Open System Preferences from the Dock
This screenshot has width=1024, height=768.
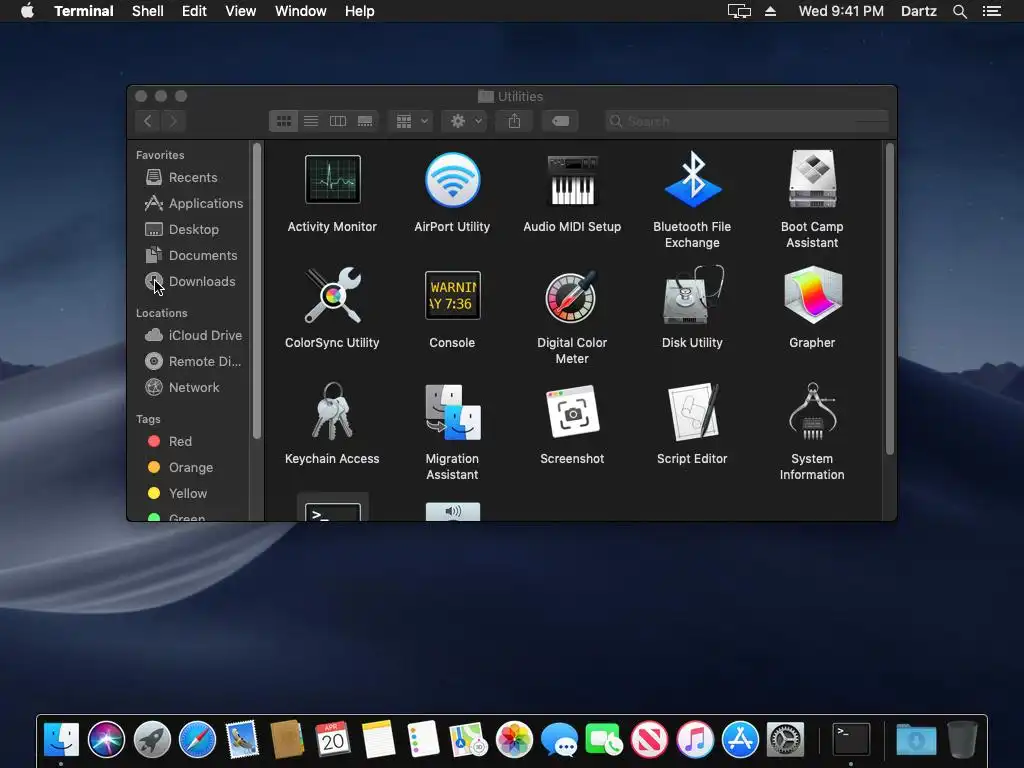[786, 740]
